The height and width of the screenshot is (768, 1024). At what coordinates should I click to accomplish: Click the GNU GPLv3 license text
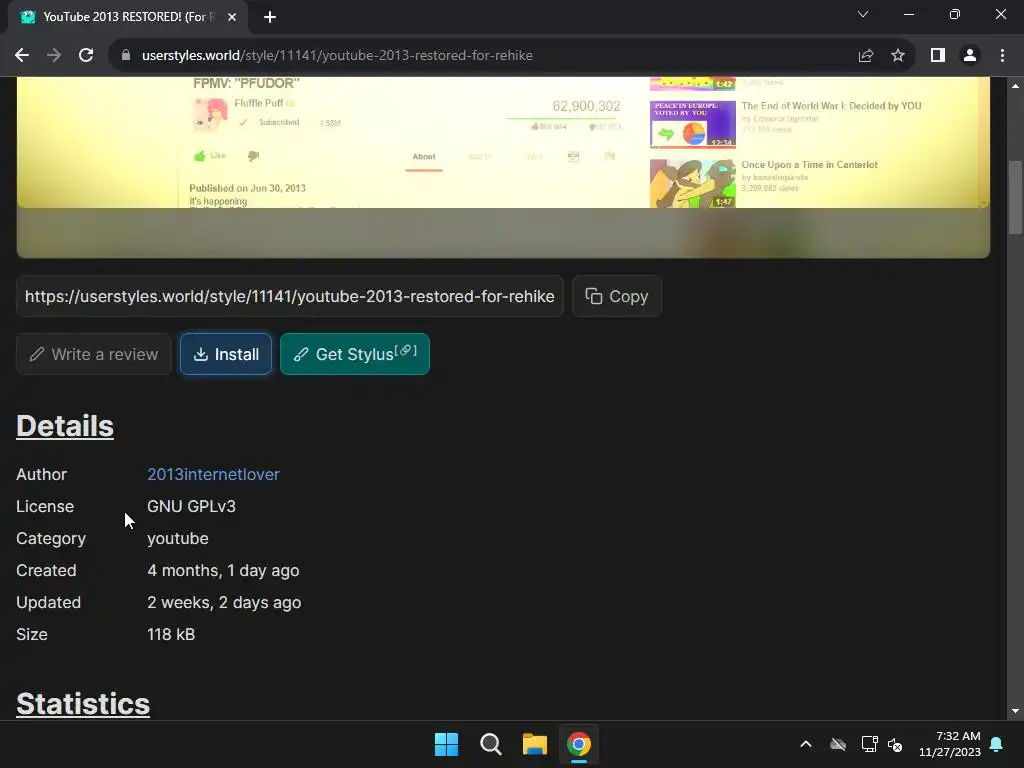pos(191,506)
